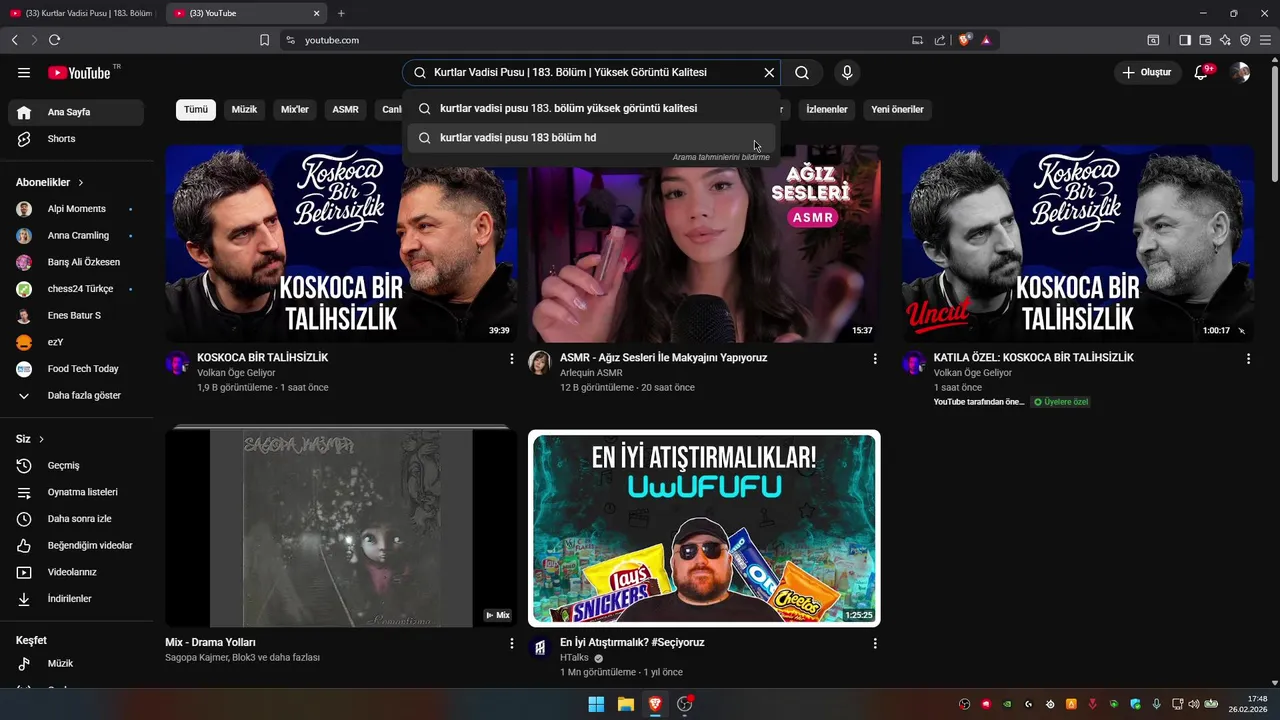
Task: Open Geçmiş history
Action: 76,466
